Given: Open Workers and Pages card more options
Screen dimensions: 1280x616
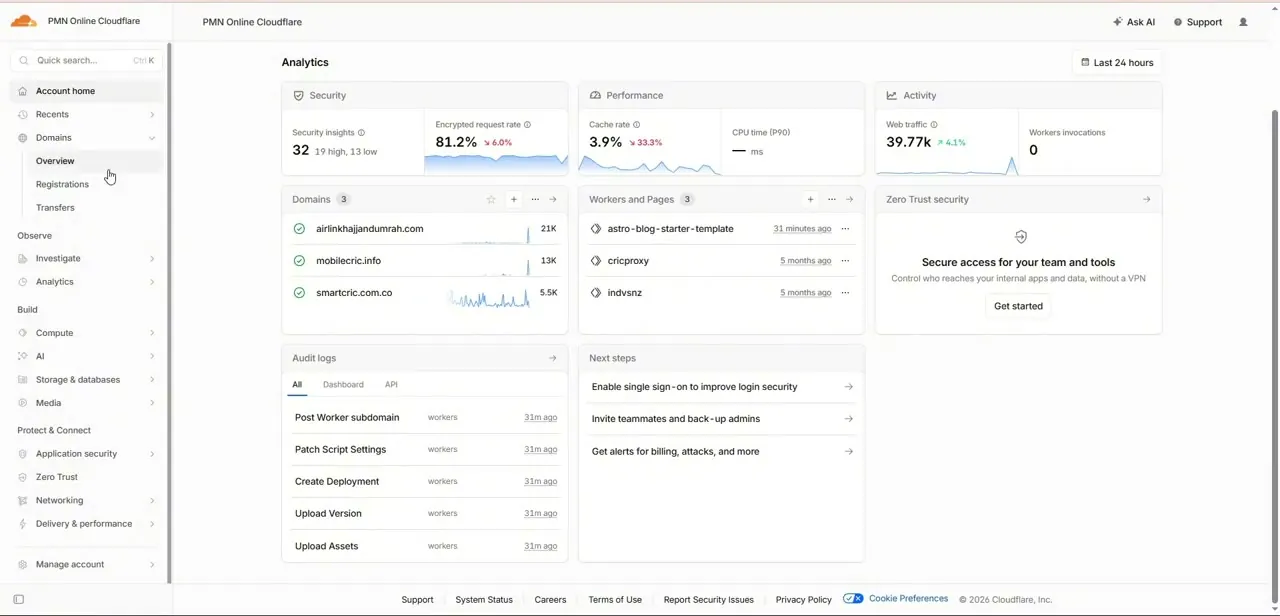Looking at the screenshot, I should (x=832, y=199).
